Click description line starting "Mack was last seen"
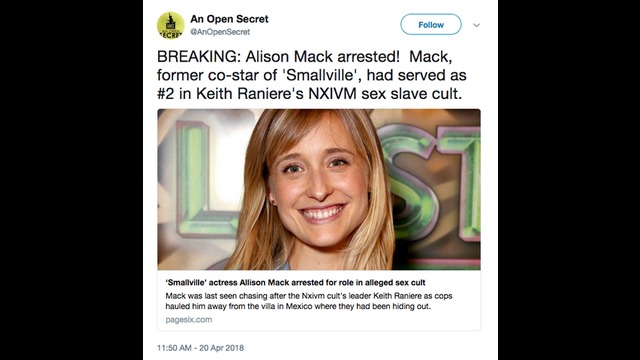Screen dimensions: 640x360 coord(309,296)
